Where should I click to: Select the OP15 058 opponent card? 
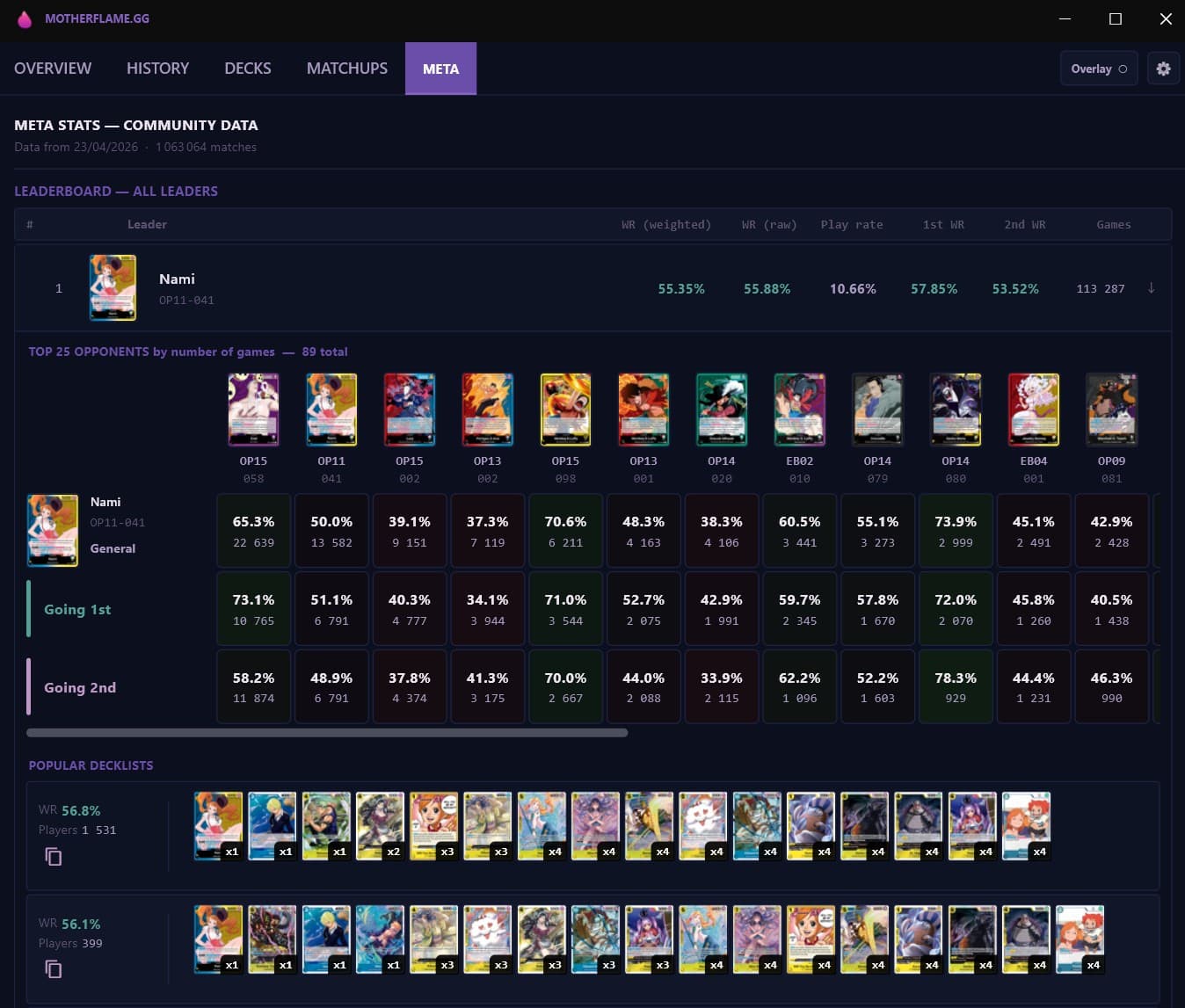pyautogui.click(x=253, y=410)
